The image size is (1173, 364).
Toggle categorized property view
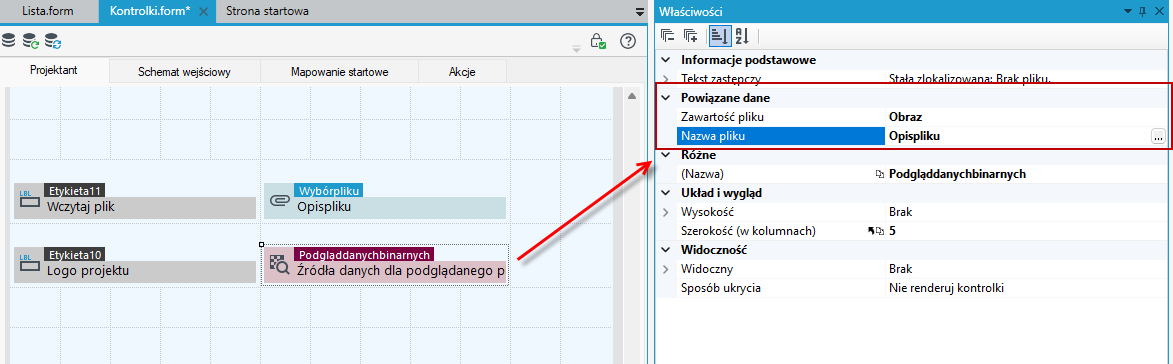(x=719, y=35)
